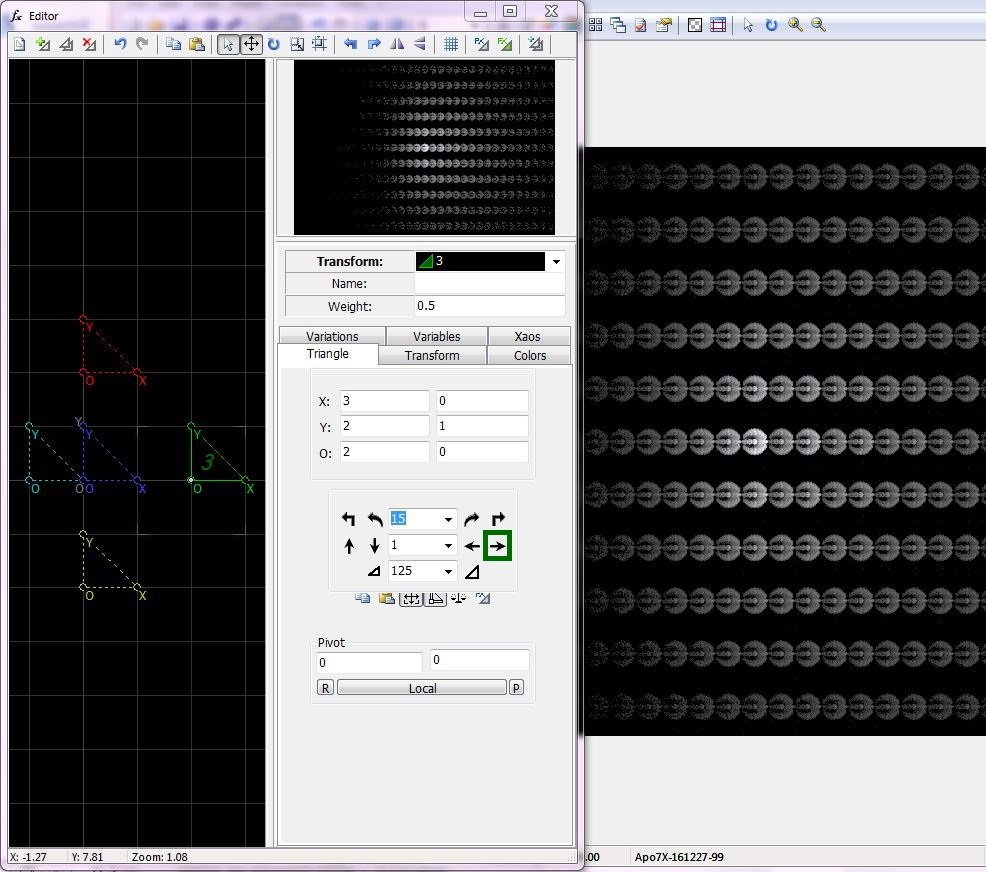Activate the Select mode arrow tool
The width and height of the screenshot is (986, 872).
[228, 44]
